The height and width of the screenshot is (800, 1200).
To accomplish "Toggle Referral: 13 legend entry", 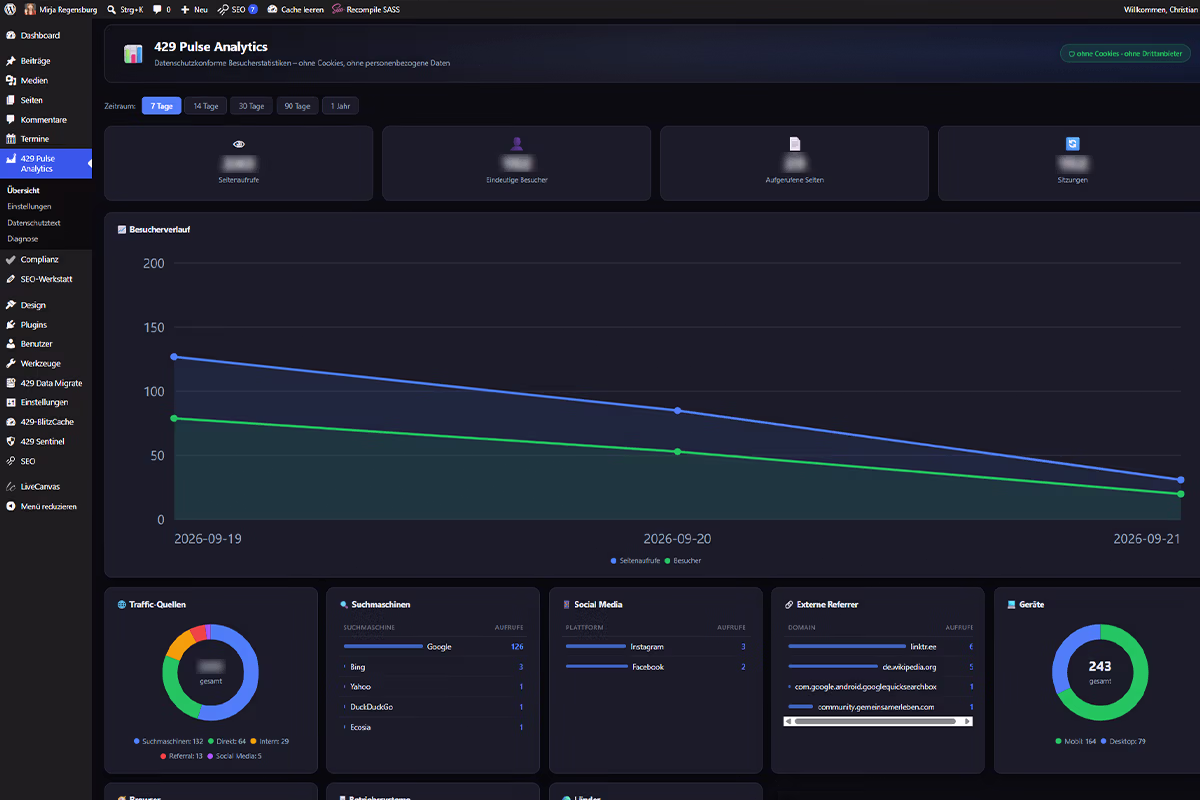I will 181,756.
